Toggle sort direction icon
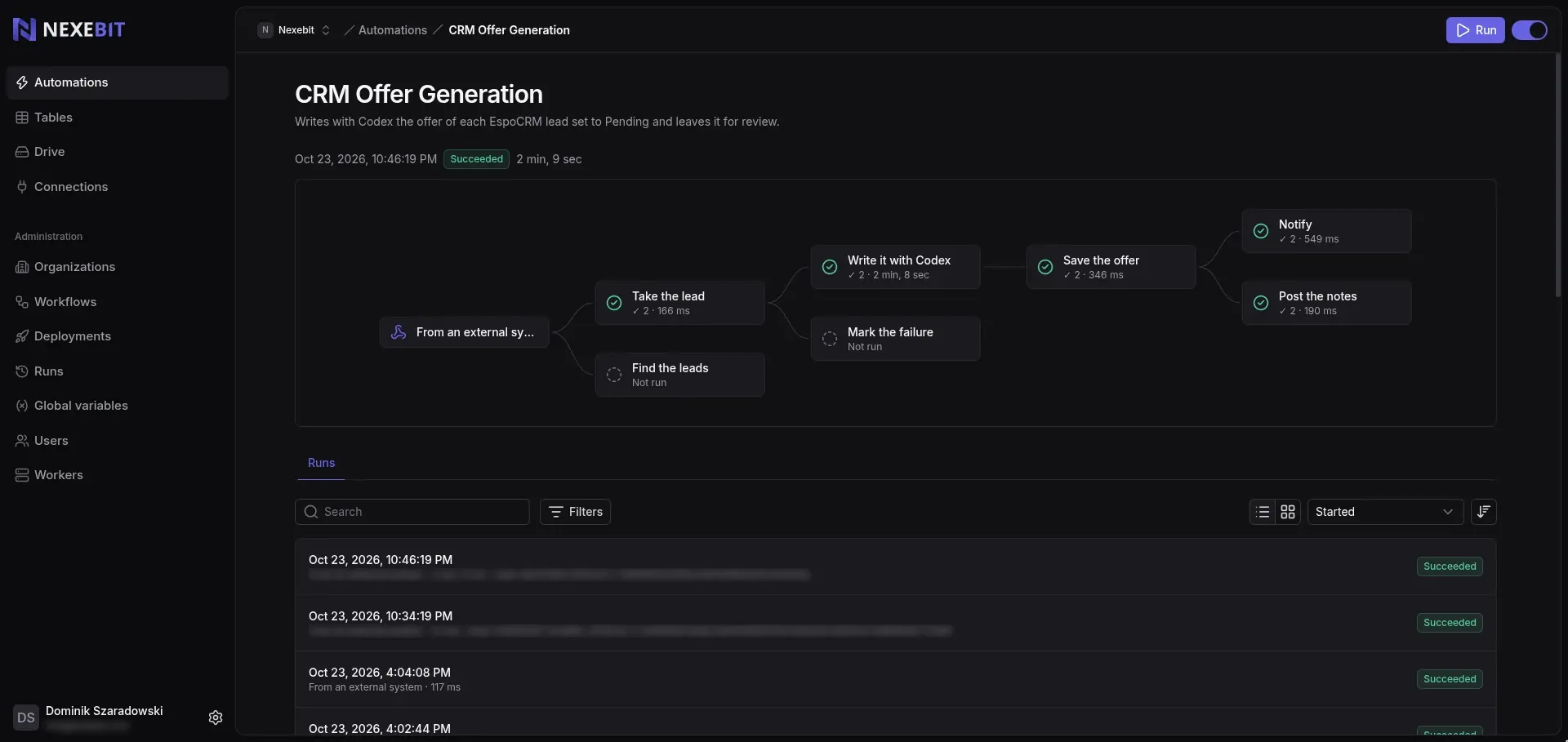Screen dimensions: 1568x742 coord(1483,512)
